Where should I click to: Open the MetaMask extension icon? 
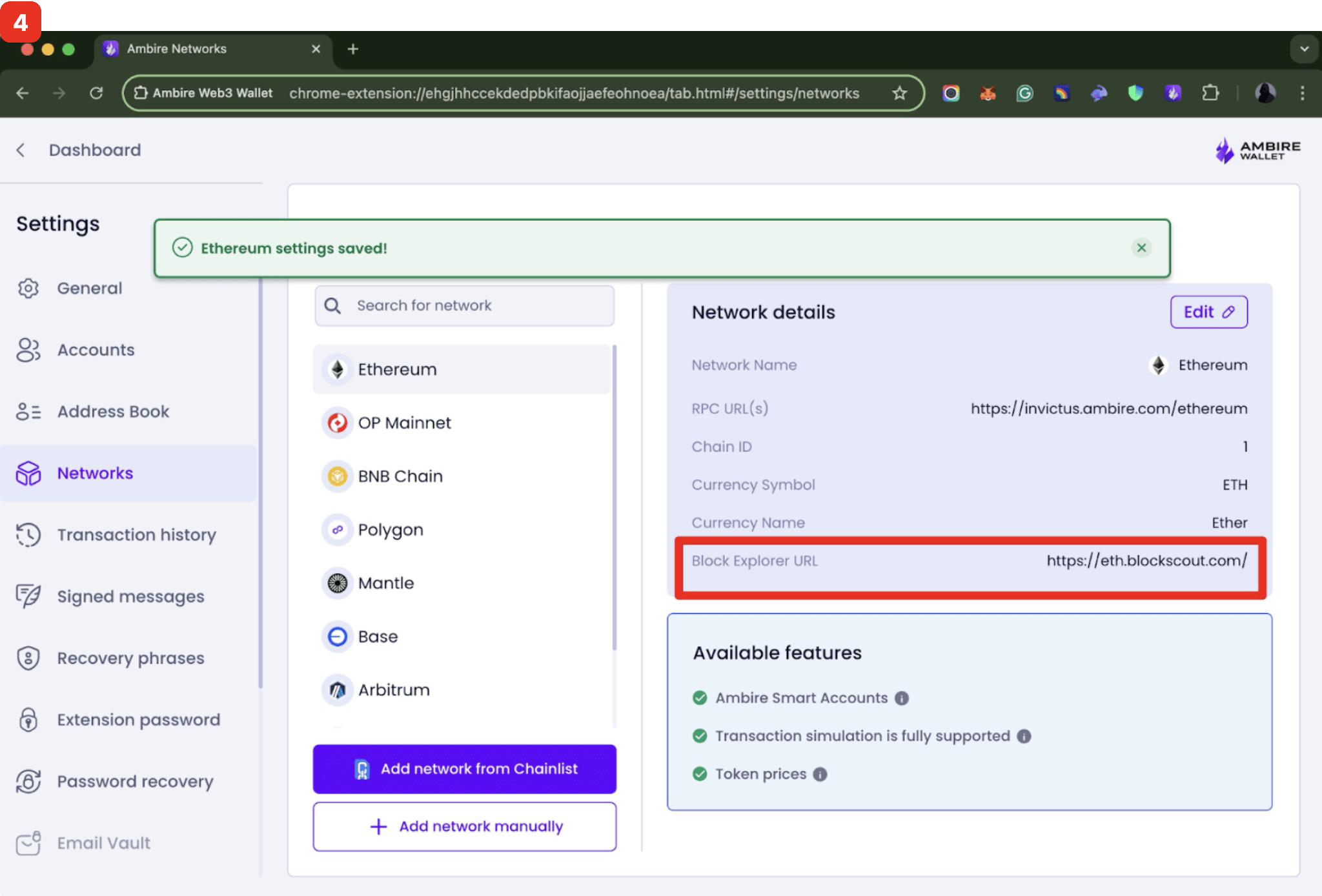pos(988,93)
